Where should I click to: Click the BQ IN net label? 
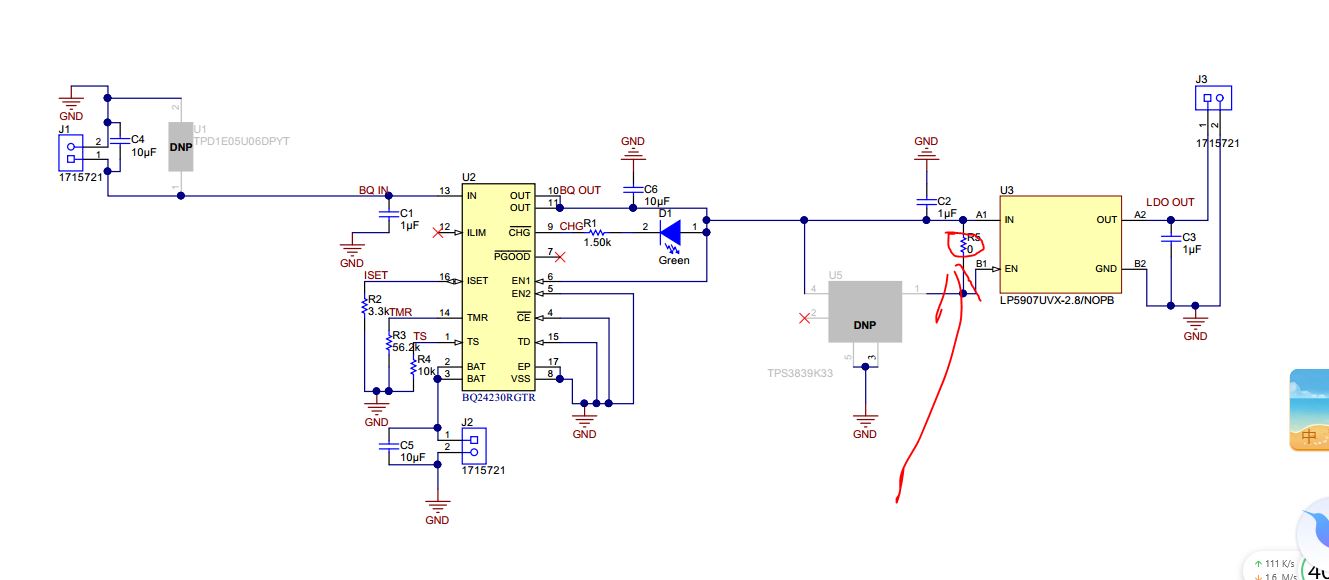[x=374, y=190]
